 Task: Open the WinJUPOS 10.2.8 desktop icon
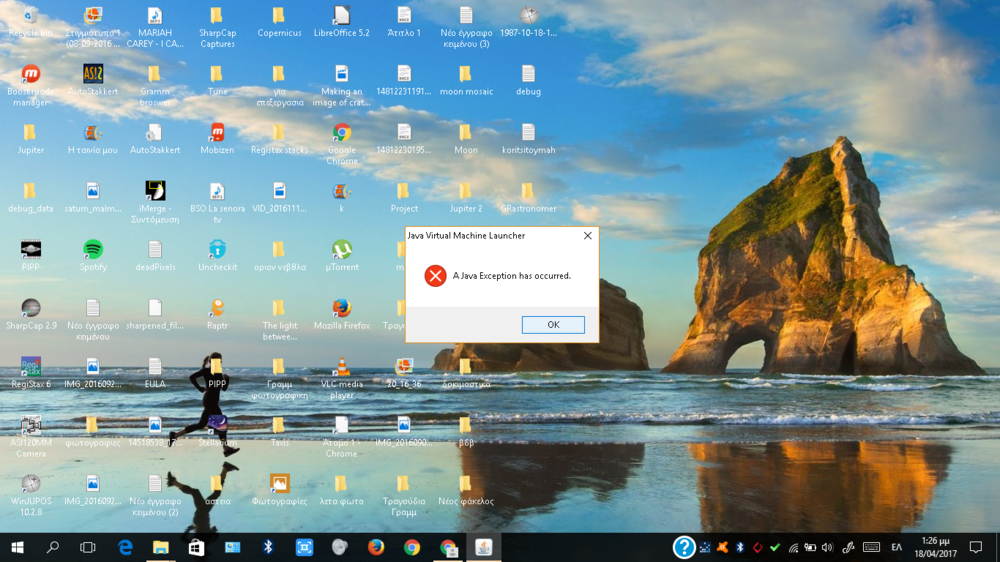pyautogui.click(x=31, y=484)
